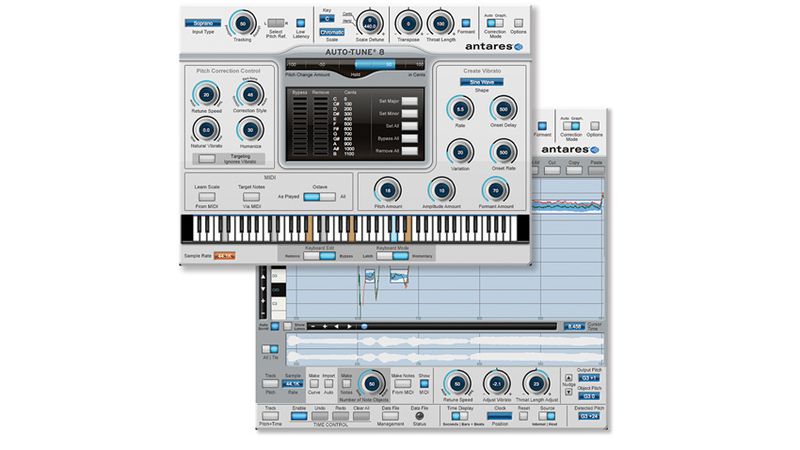Screen dimensions: 800x450
Task: Toggle Remove for note C
Action: coord(320,98)
